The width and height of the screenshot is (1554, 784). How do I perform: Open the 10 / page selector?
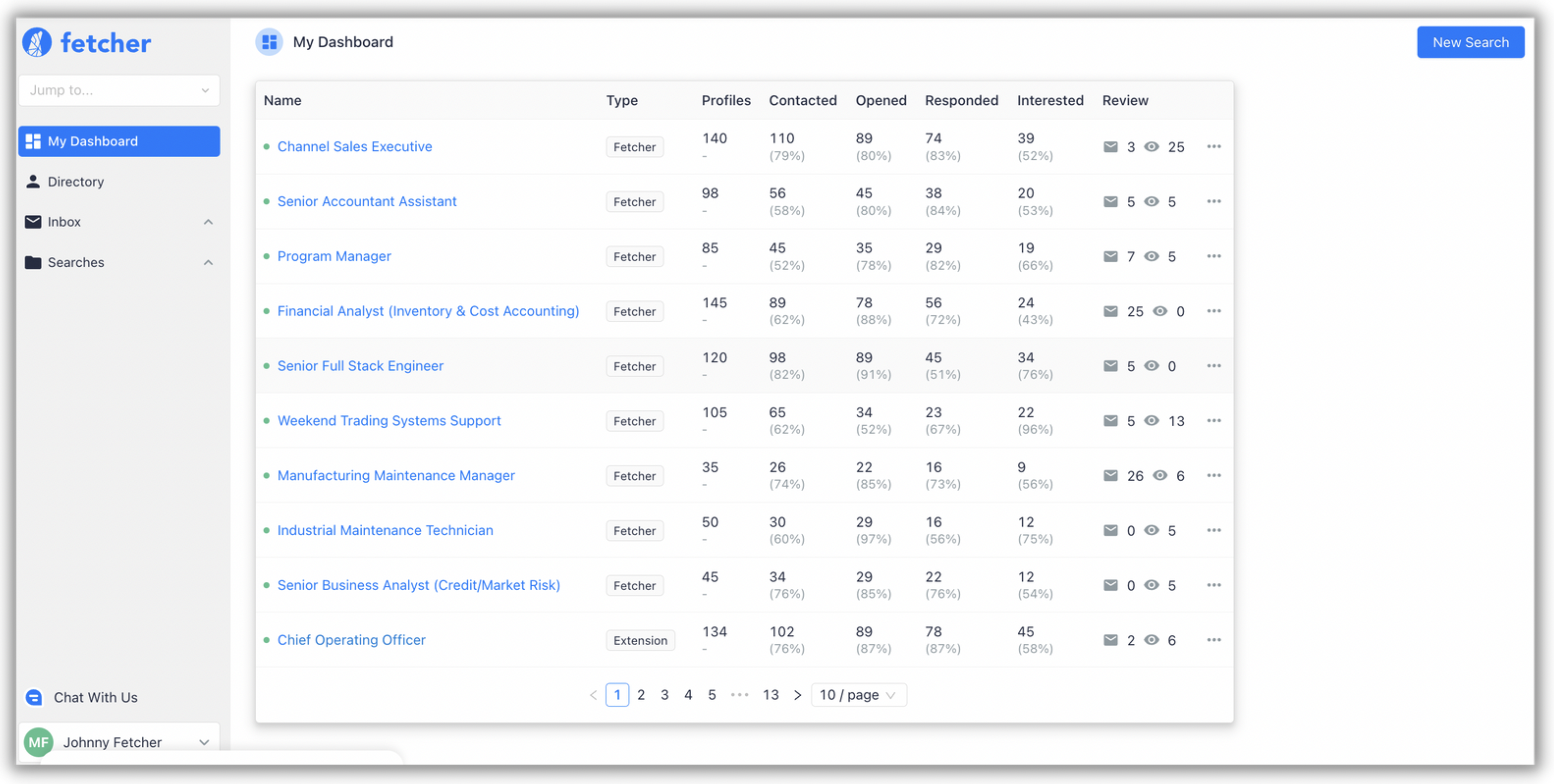pyautogui.click(x=858, y=694)
